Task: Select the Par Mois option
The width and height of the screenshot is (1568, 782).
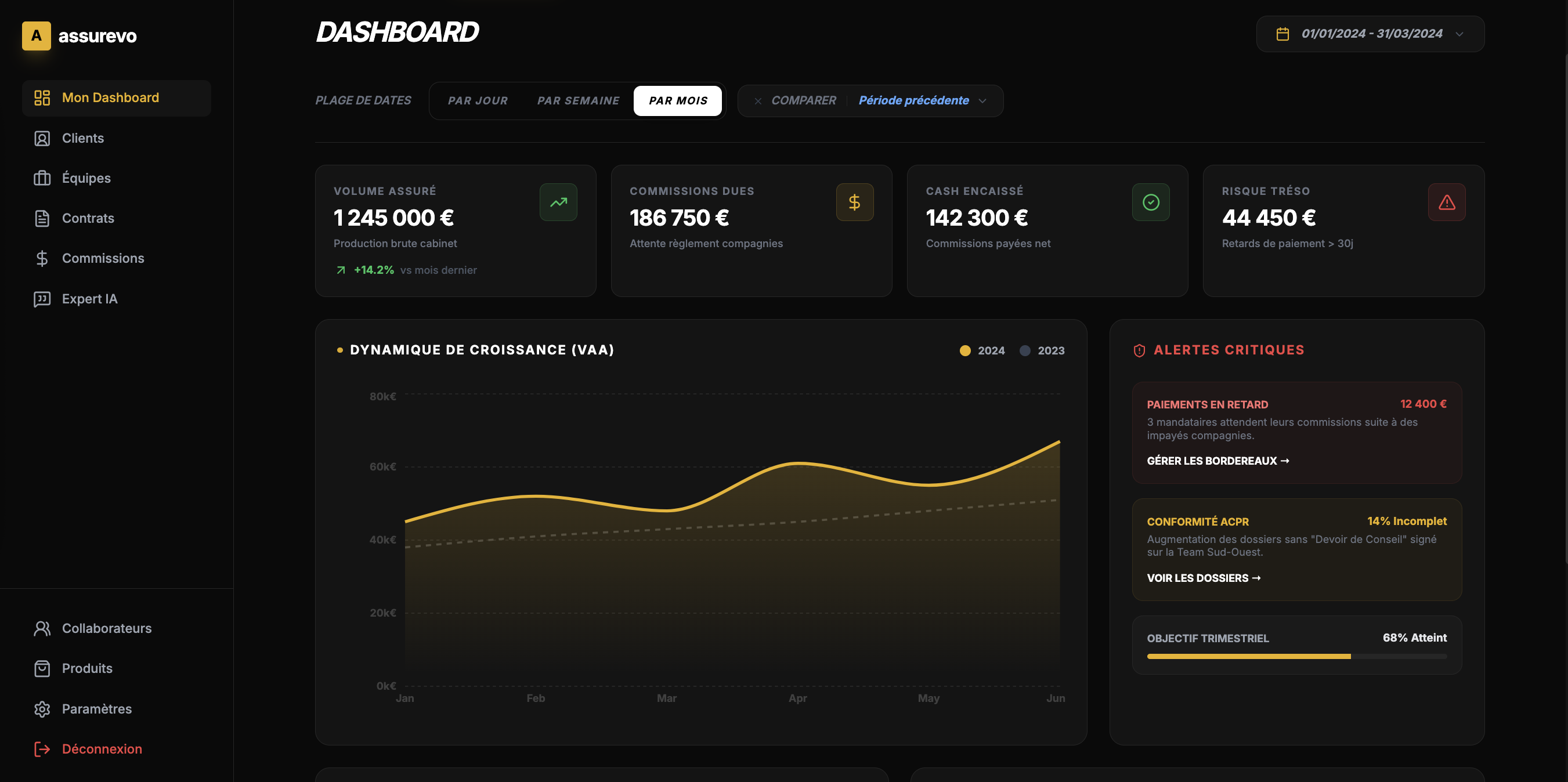Action: (677, 101)
